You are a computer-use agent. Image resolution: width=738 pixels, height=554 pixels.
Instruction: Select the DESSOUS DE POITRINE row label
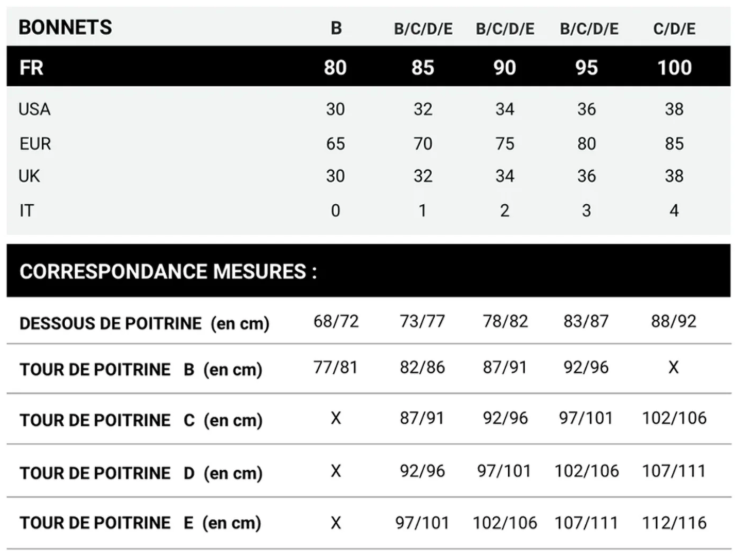coord(140,322)
